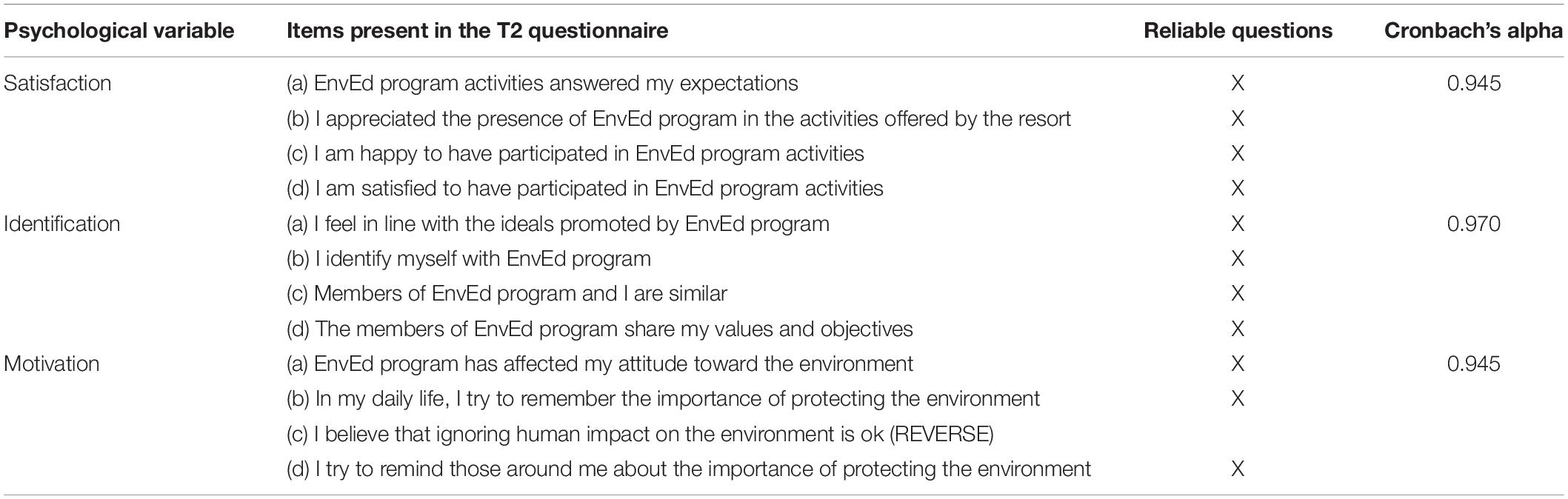The image size is (1568, 499).
Task: Click the Reliable questions column header
Action: [x=1238, y=30]
